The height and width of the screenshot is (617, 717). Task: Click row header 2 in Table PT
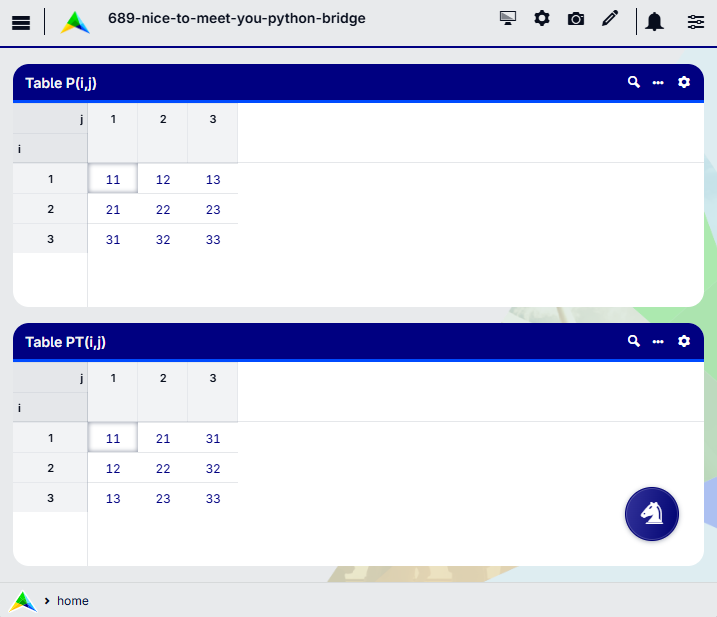(50, 469)
